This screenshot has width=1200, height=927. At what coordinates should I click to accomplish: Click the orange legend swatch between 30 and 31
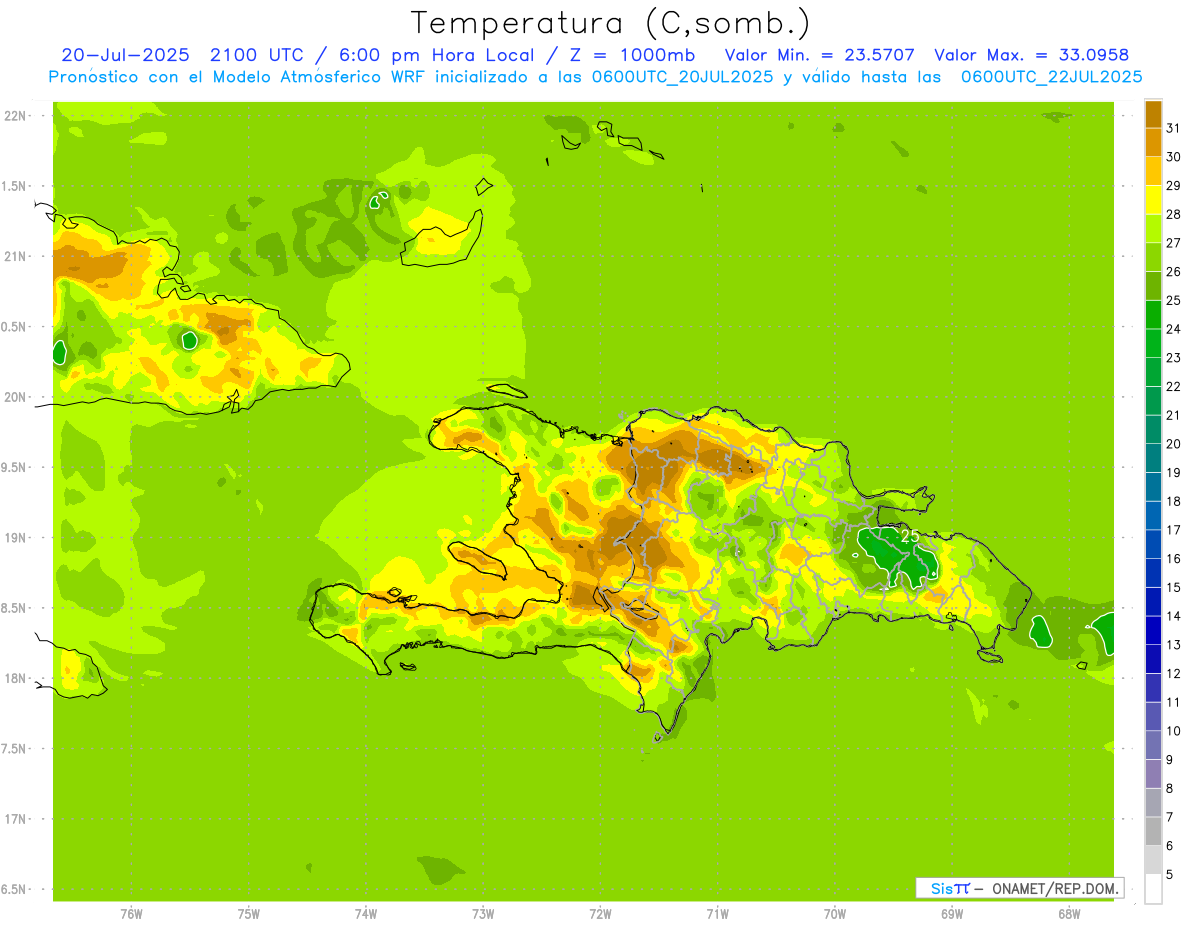click(1153, 142)
